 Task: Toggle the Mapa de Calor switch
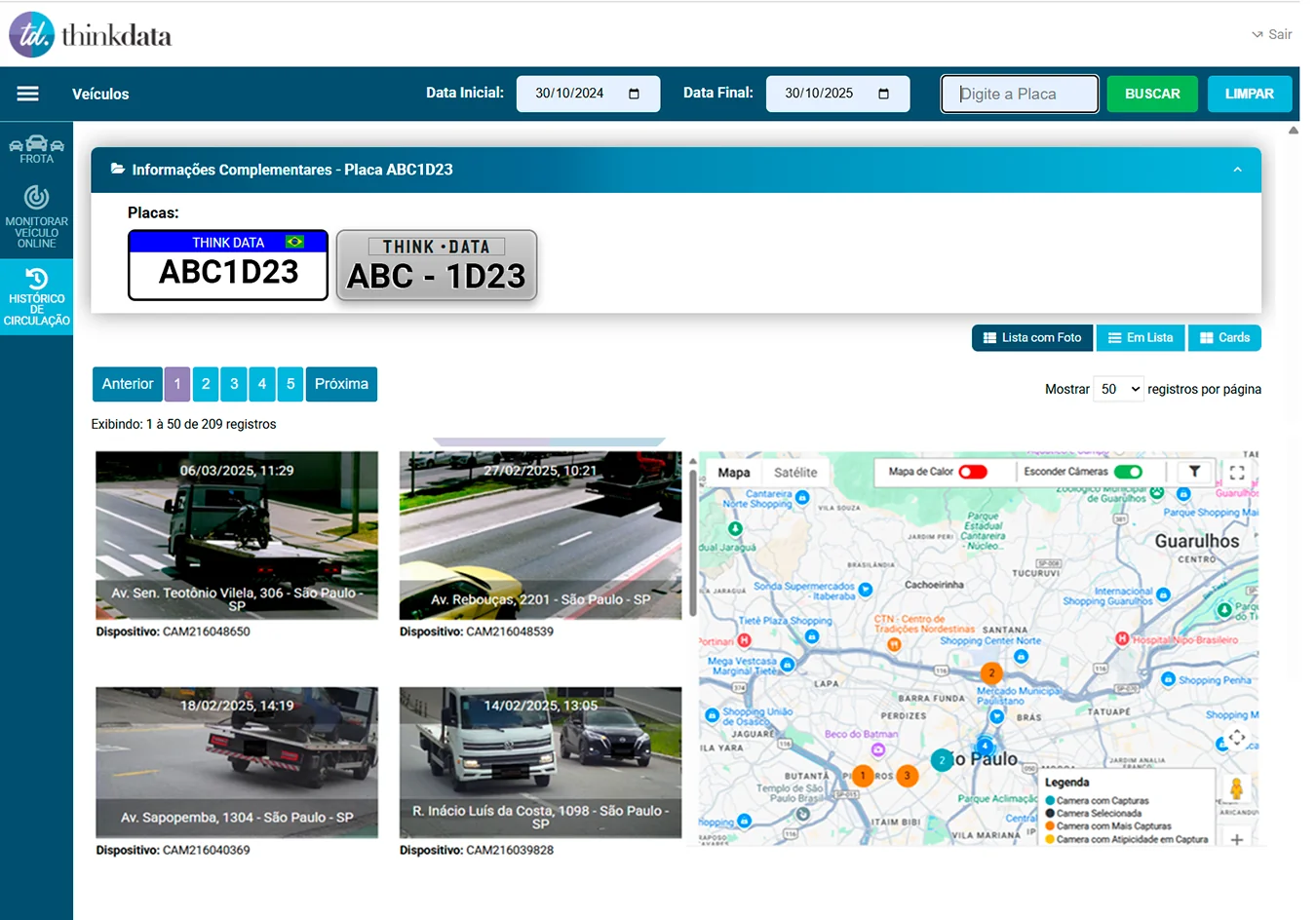tap(973, 472)
